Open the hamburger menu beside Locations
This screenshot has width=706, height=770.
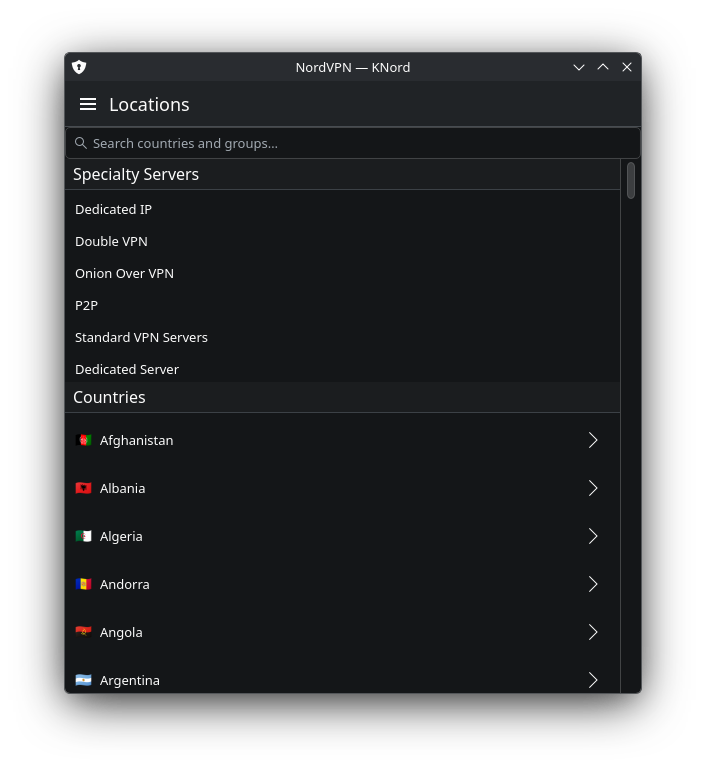click(88, 104)
